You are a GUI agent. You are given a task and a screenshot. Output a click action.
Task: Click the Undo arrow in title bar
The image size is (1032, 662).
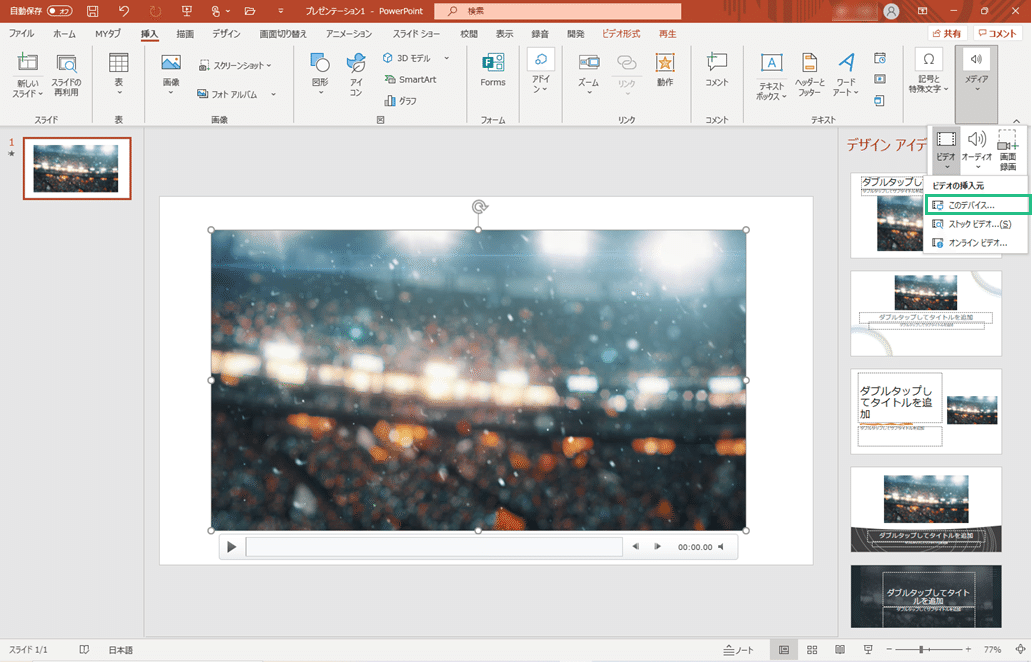pyautogui.click(x=124, y=11)
